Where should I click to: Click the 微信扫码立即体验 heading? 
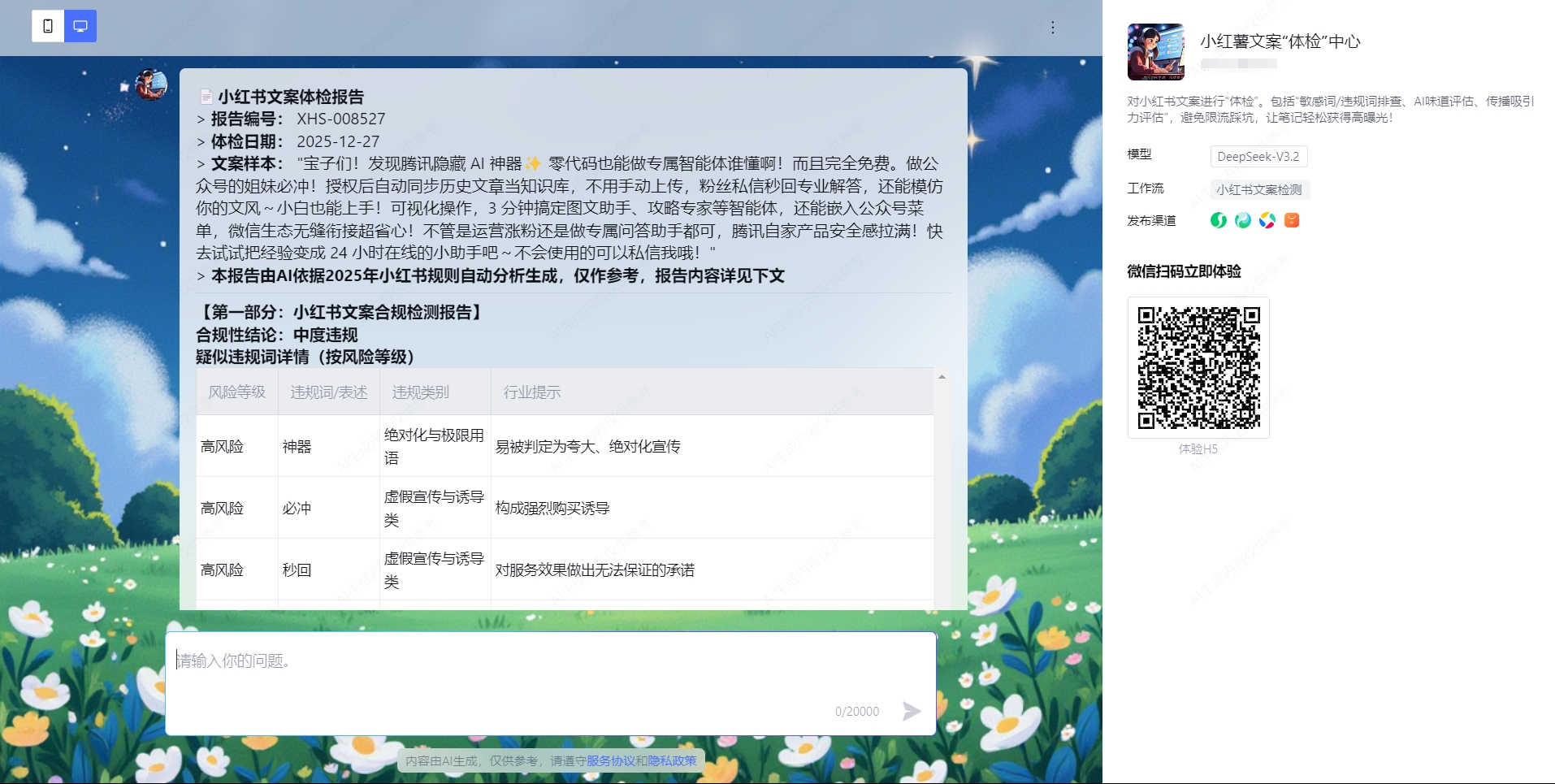tap(1184, 271)
